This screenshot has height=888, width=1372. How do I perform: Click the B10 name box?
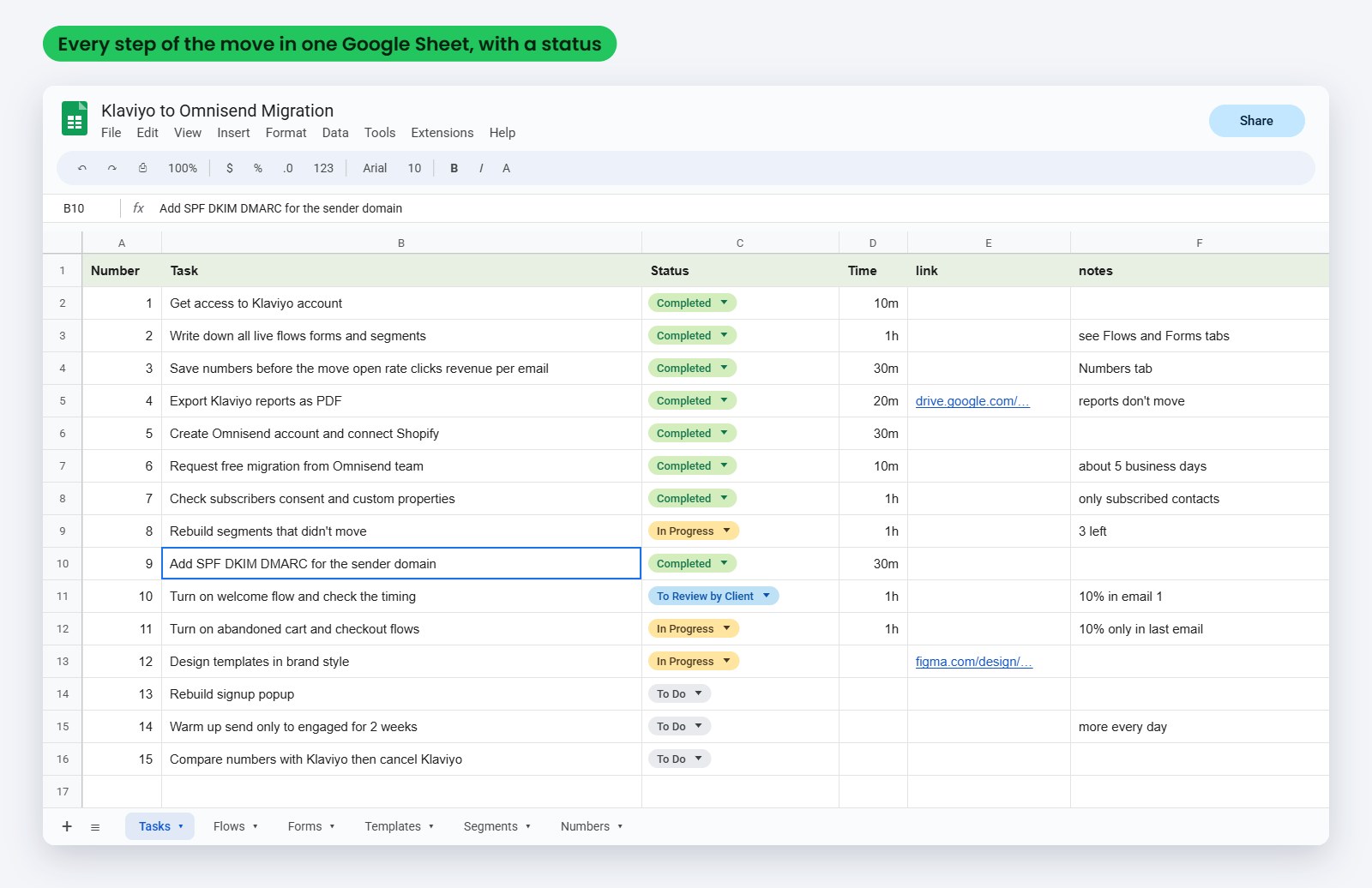pyautogui.click(x=75, y=208)
